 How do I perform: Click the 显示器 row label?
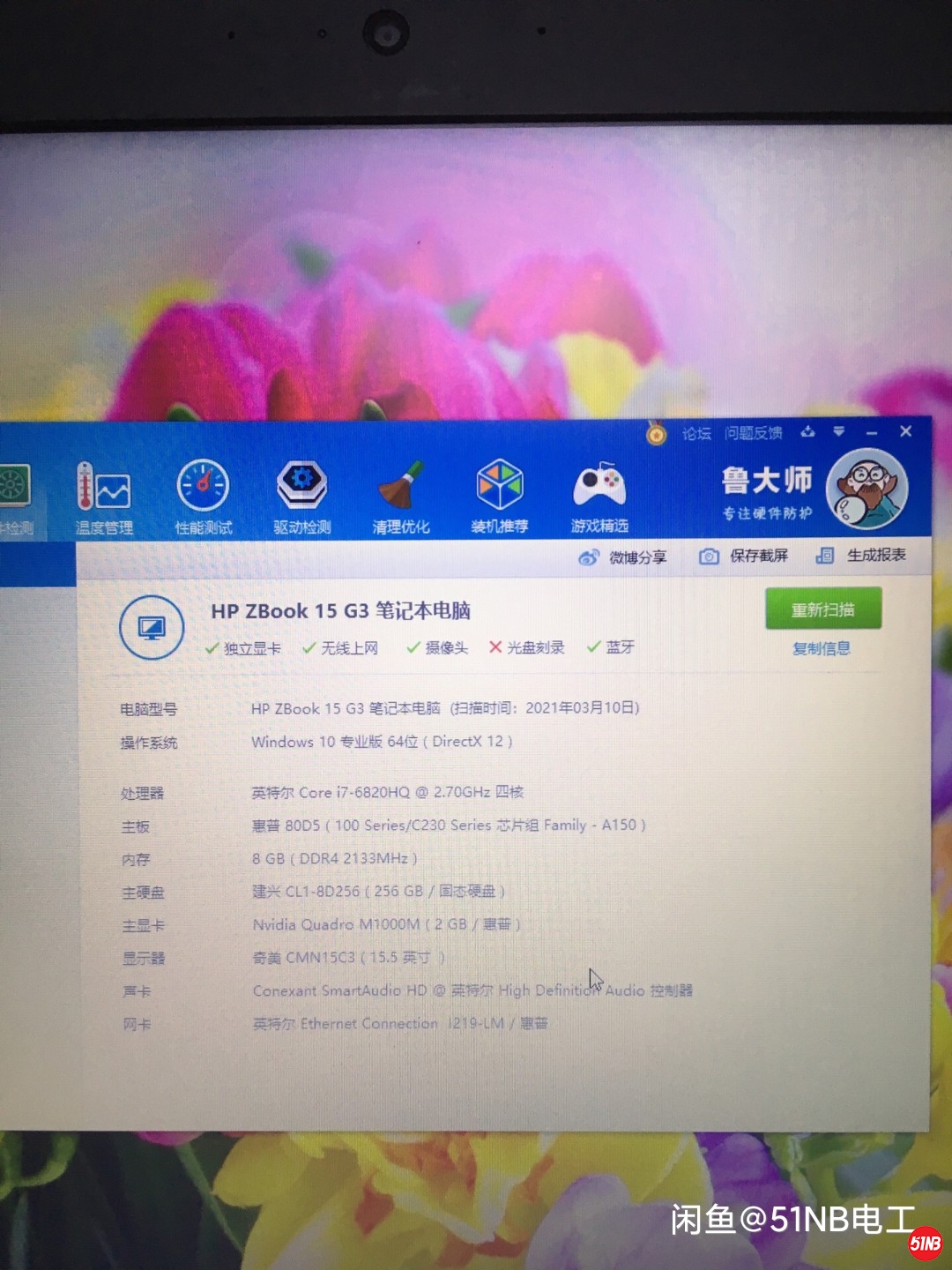(145, 958)
